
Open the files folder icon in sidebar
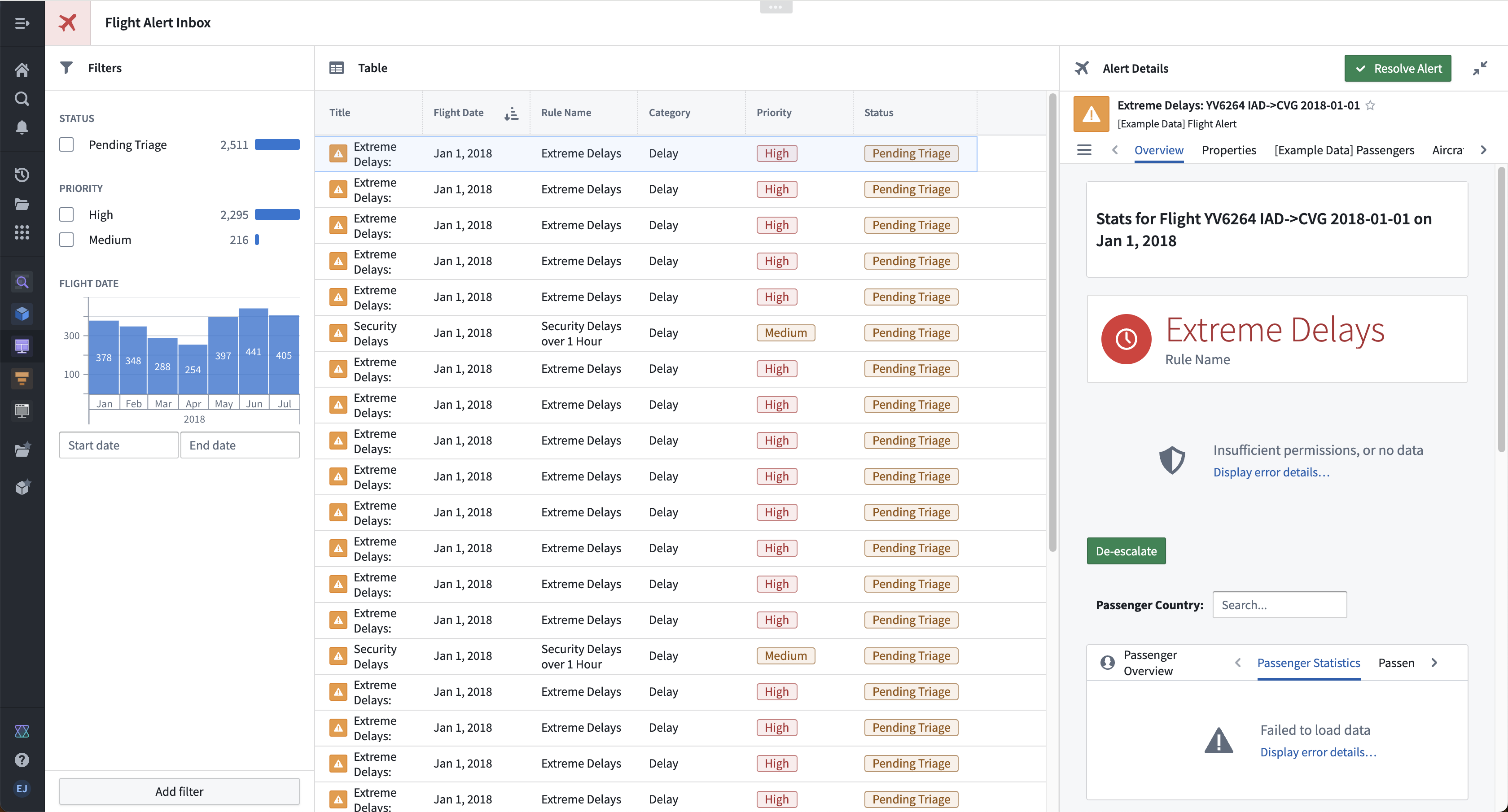(x=22, y=204)
